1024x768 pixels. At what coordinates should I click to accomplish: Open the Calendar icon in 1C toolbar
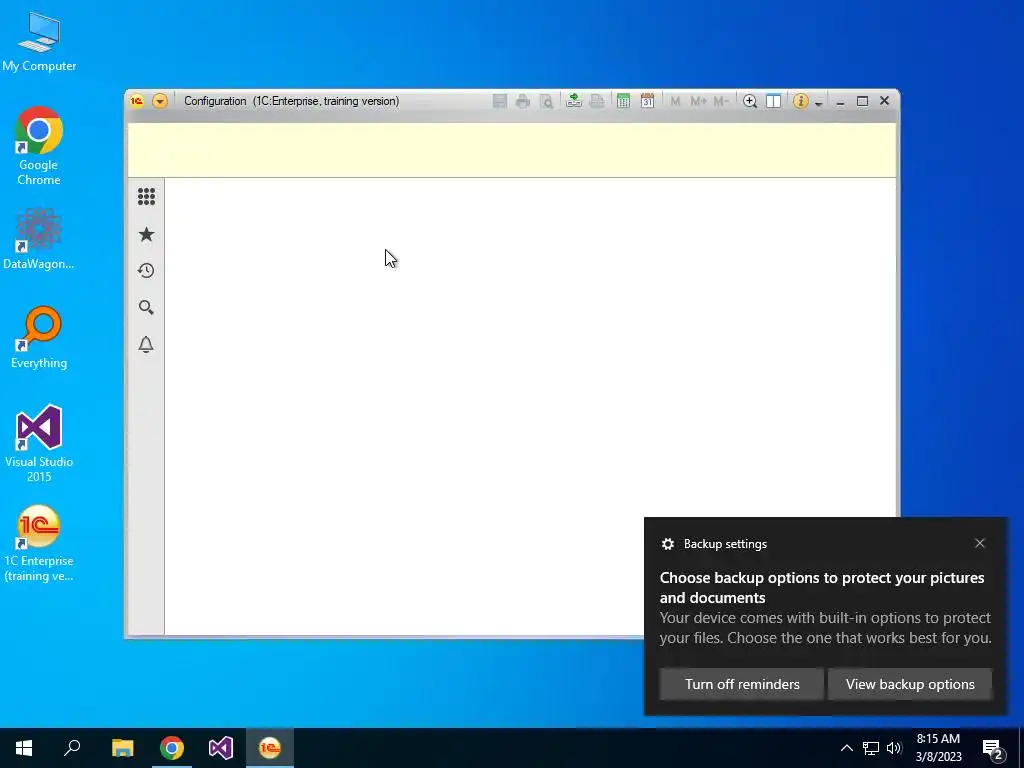click(647, 101)
